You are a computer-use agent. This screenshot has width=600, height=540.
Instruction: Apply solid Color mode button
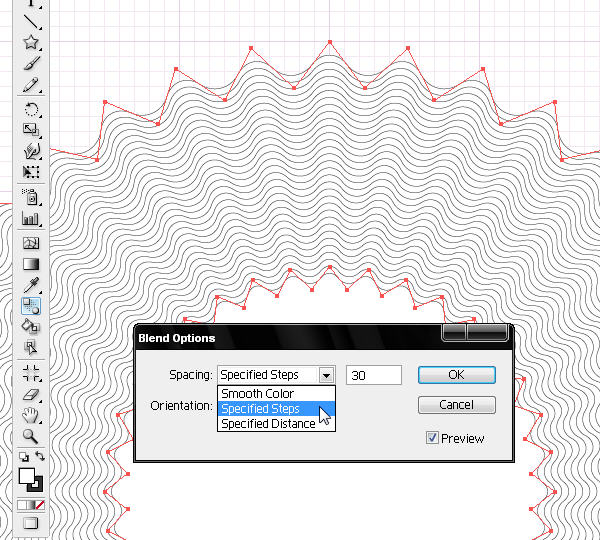[21, 505]
